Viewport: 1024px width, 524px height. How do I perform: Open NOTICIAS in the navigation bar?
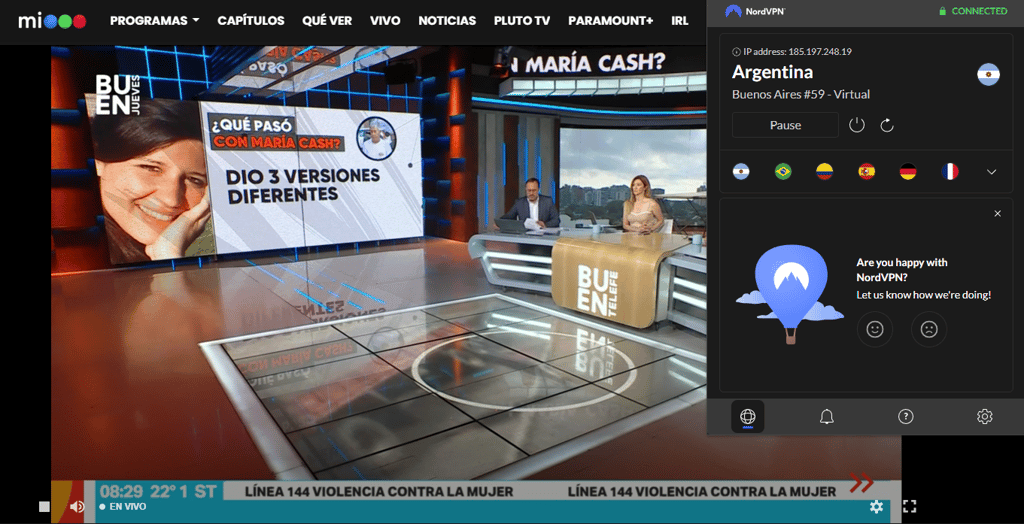[447, 21]
